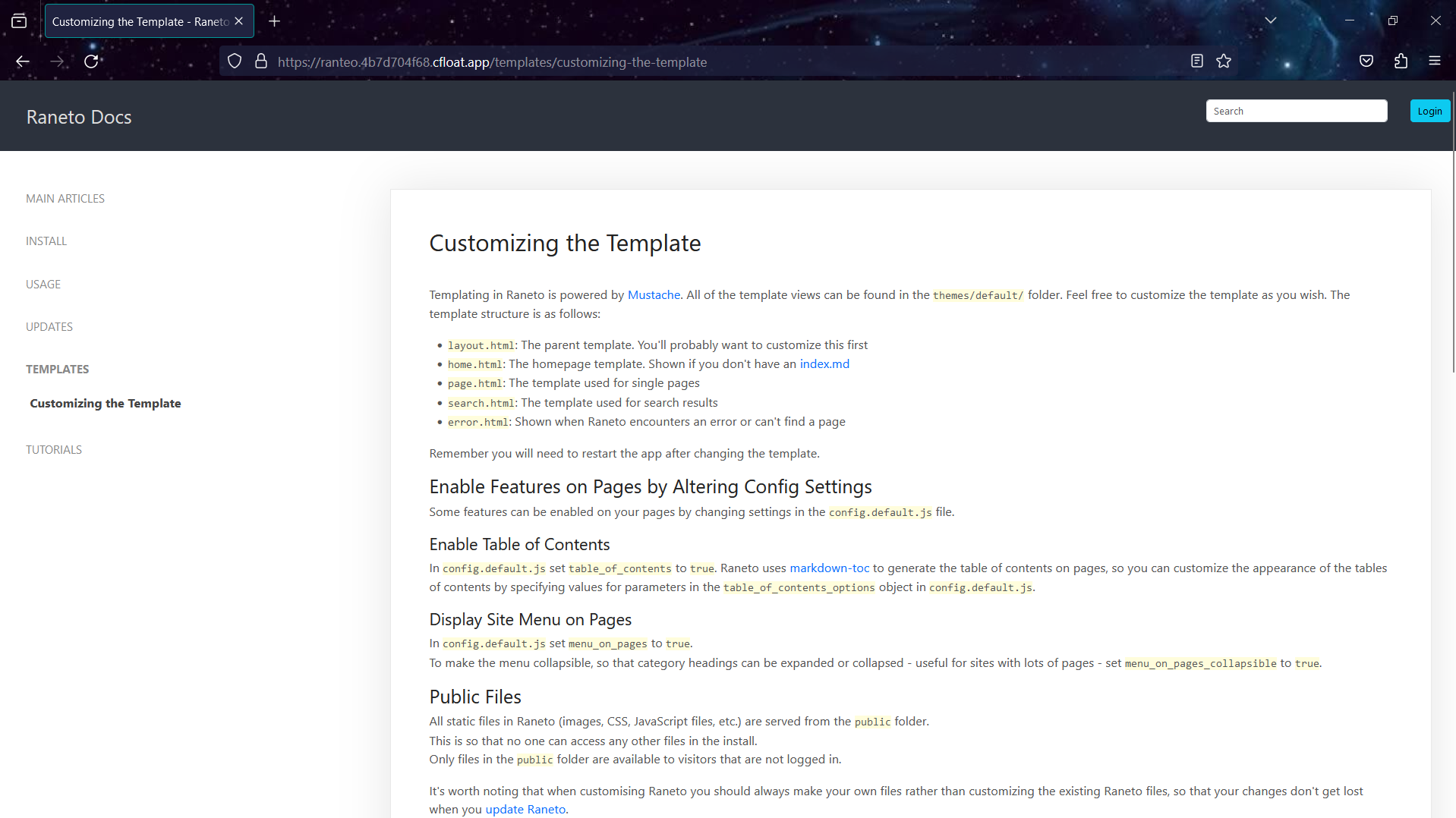
Task: Open the extensions puzzle icon
Action: coord(1401,61)
